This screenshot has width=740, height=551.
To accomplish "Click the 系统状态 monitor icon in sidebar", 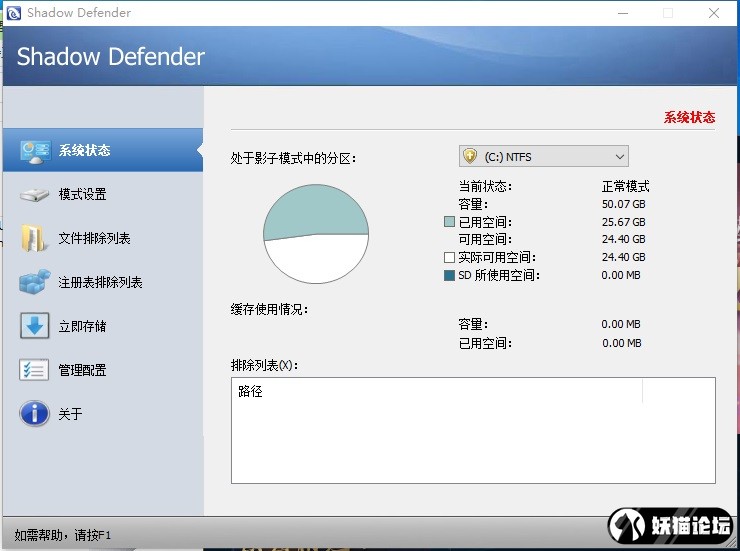I will click(35, 151).
